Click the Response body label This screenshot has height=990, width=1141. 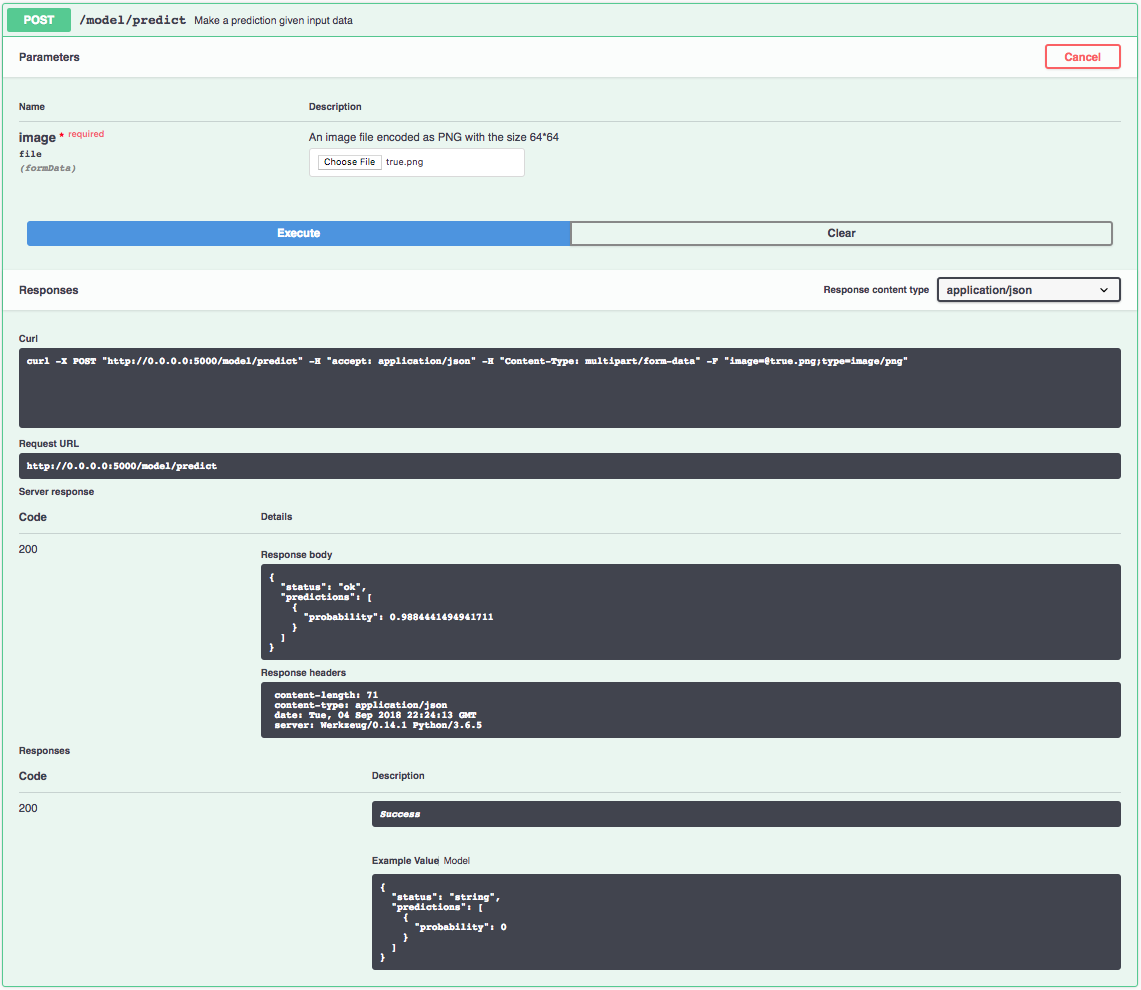tap(296, 555)
